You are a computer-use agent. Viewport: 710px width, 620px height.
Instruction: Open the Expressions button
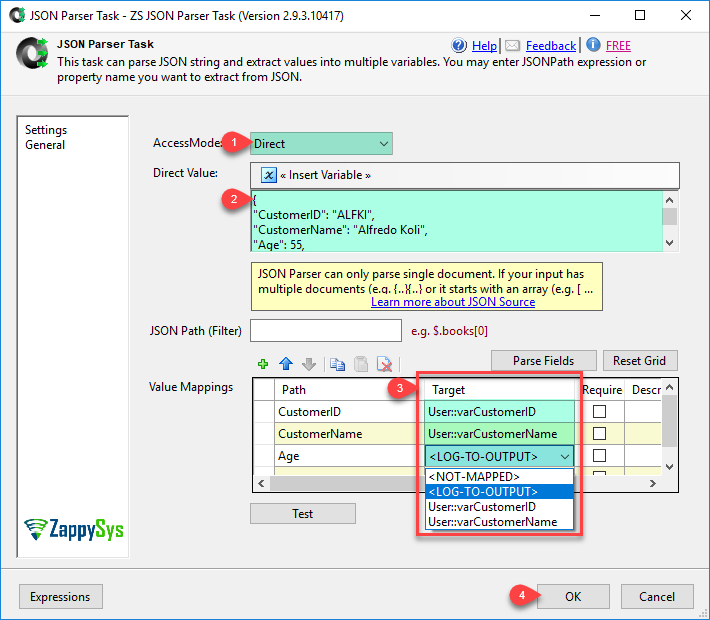60,596
